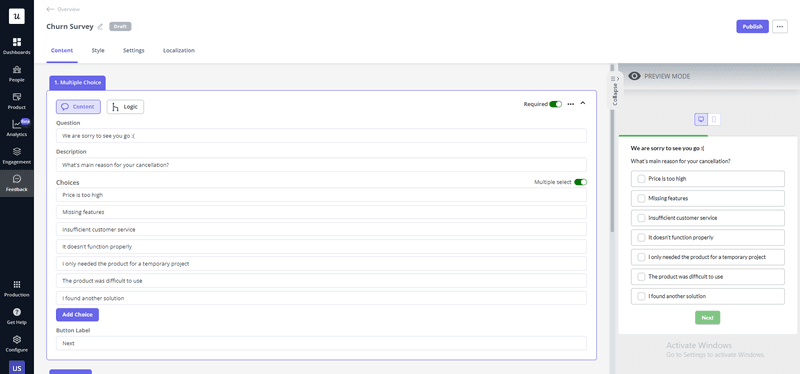Open the question's three-dot options menu

coord(571,104)
